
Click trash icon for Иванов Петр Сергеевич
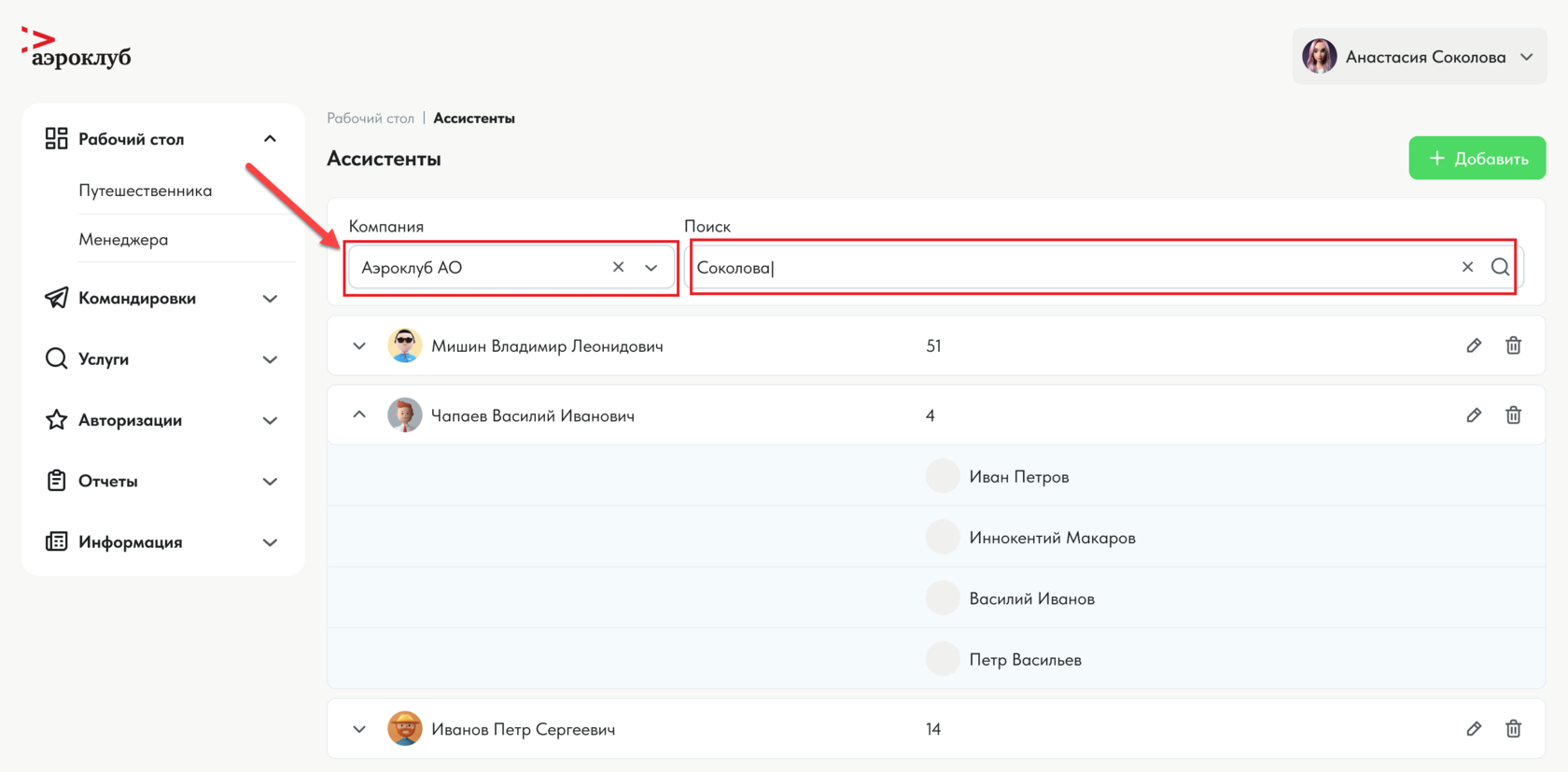tap(1513, 729)
